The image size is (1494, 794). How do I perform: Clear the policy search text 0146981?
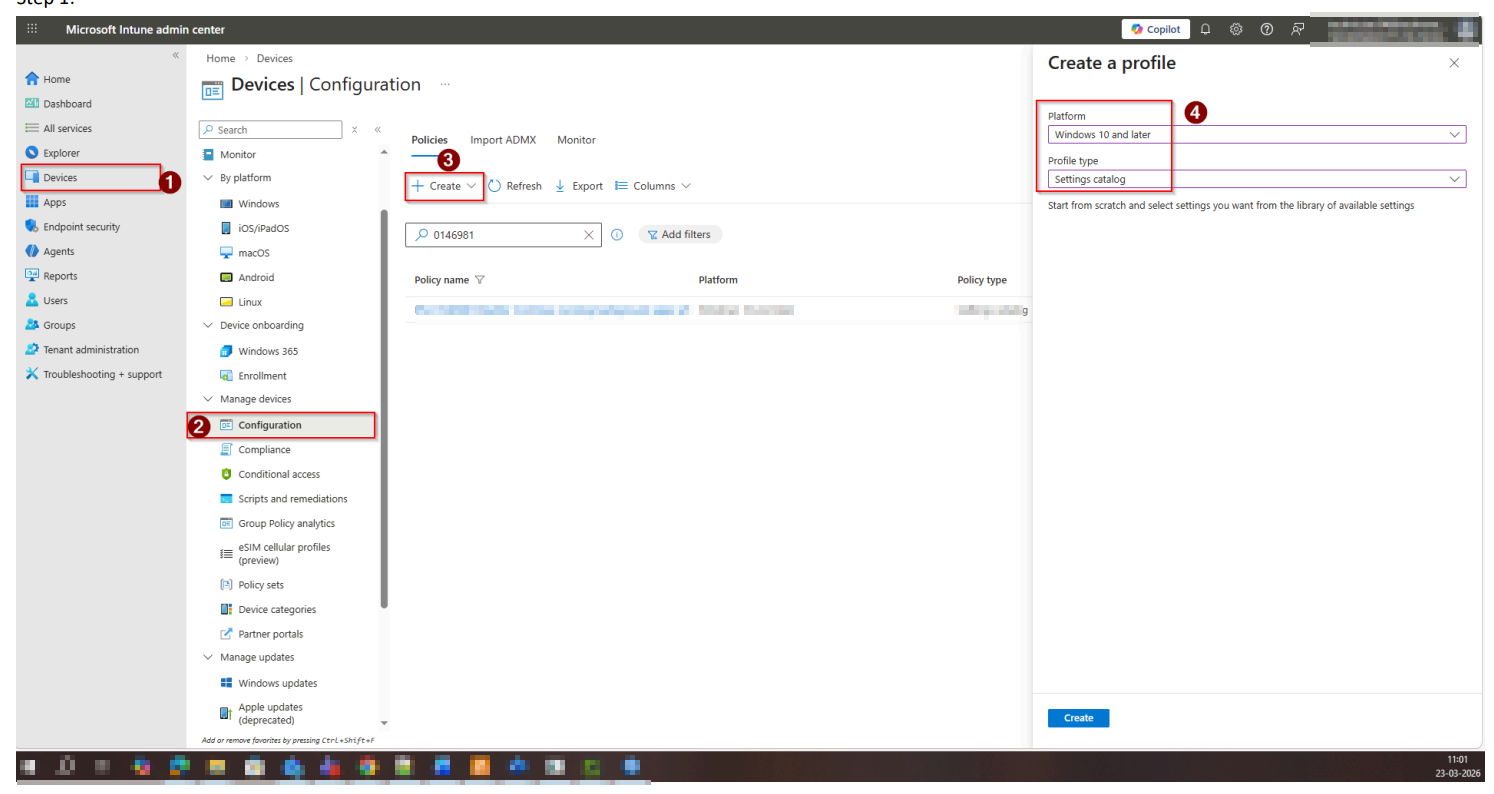589,235
